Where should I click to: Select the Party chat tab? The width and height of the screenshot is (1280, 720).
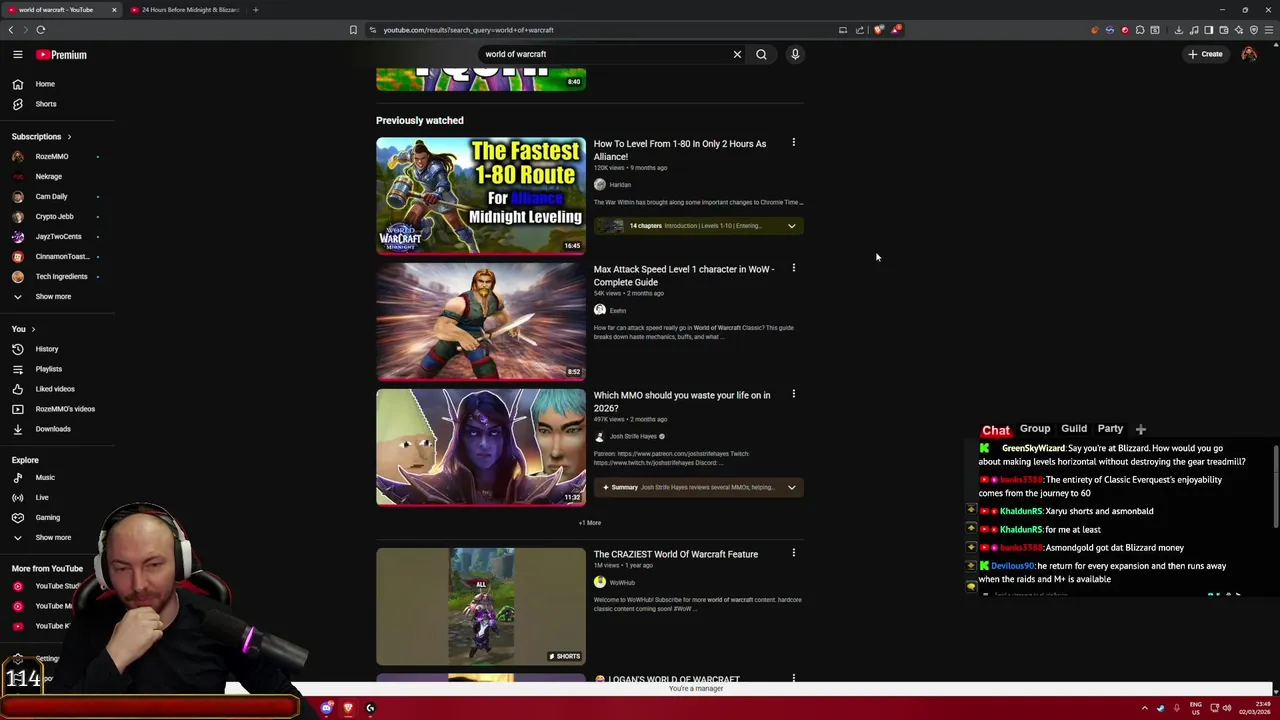coord(1110,428)
